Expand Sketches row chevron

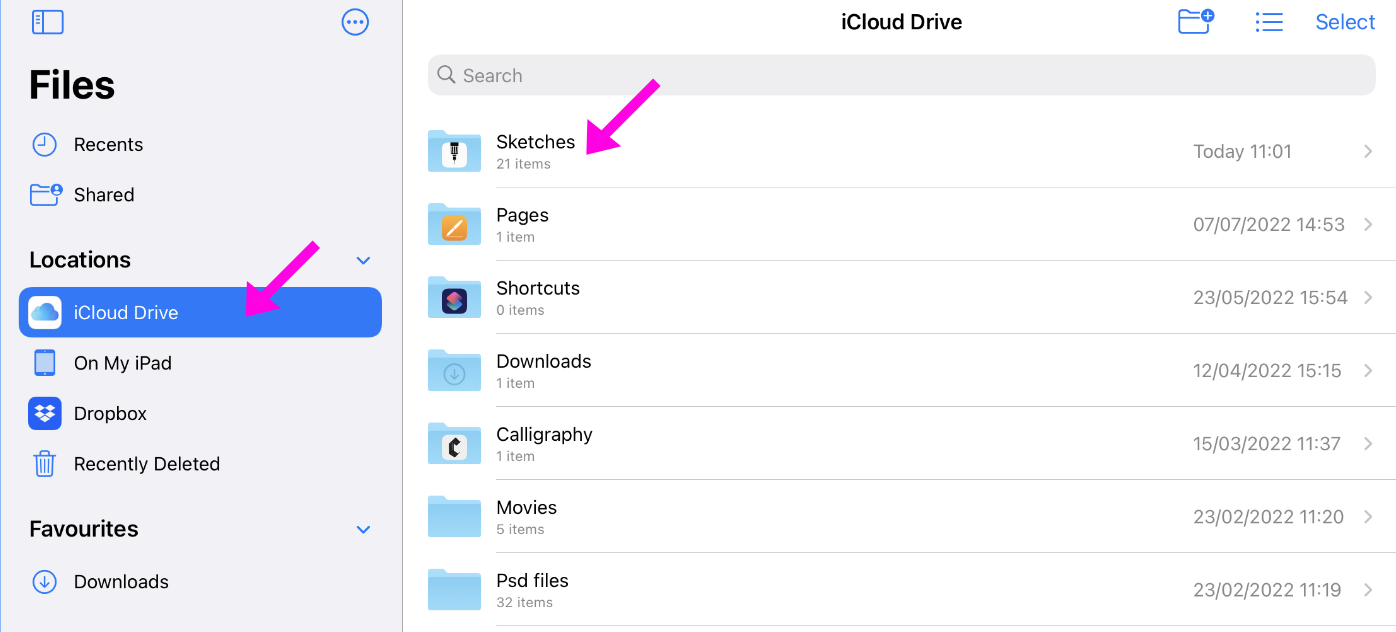point(1368,151)
